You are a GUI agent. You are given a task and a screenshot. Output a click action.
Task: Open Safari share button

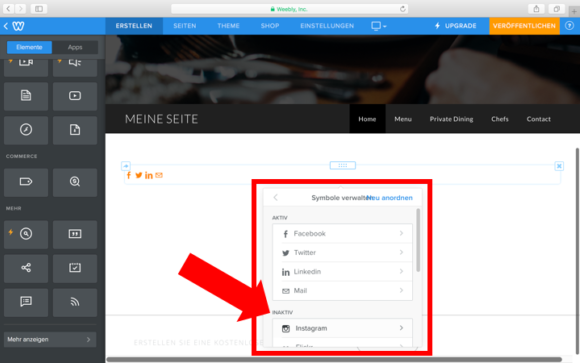(x=536, y=9)
